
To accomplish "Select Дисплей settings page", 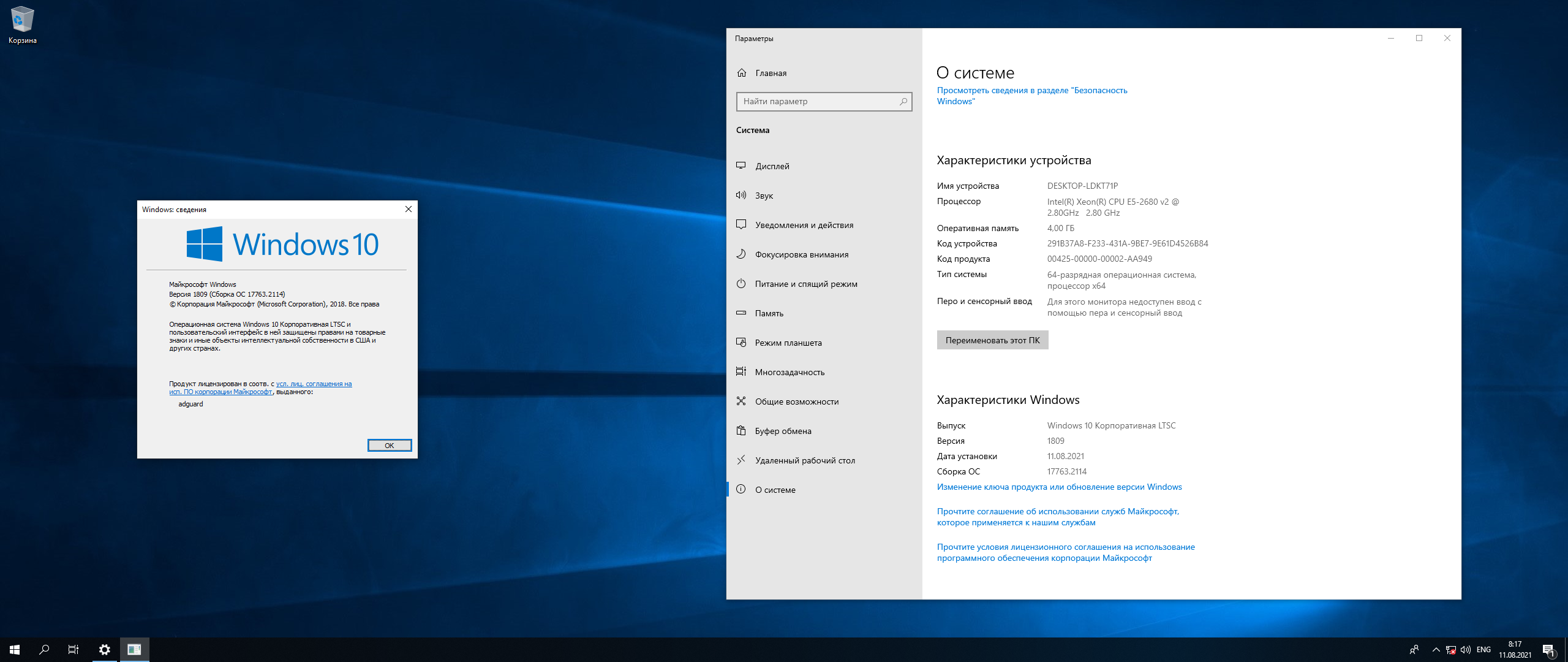I will [824, 166].
